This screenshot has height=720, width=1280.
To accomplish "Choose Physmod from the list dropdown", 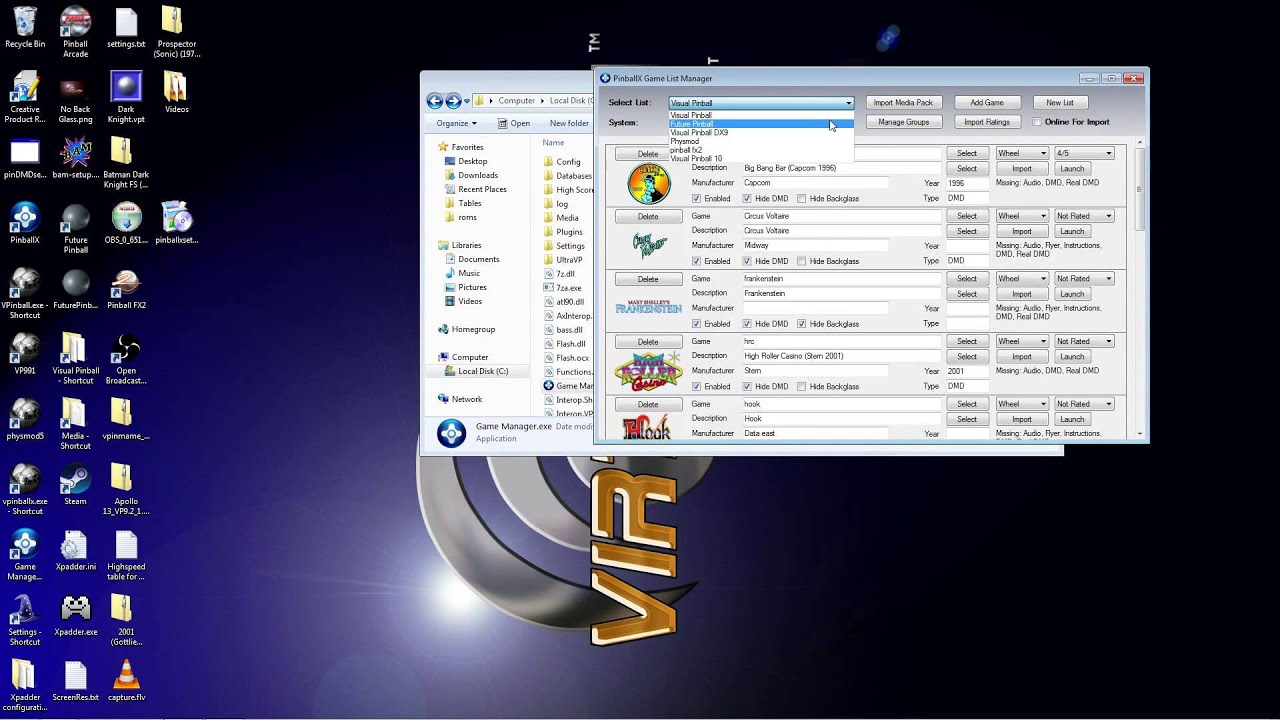I will pyautogui.click(x=761, y=141).
